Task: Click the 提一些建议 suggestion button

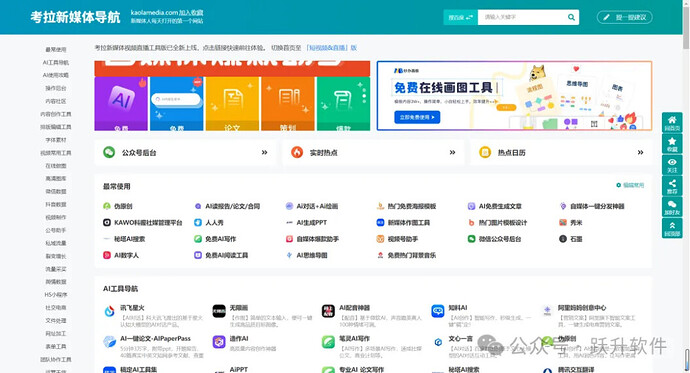Action: (624, 17)
